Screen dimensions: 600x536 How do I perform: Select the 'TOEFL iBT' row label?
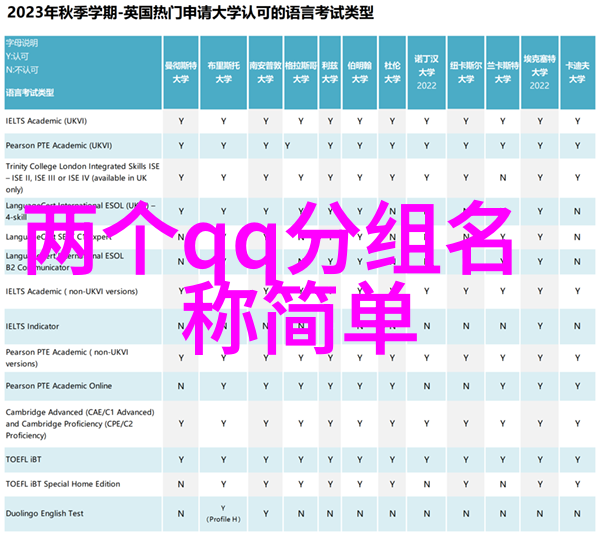(24, 459)
